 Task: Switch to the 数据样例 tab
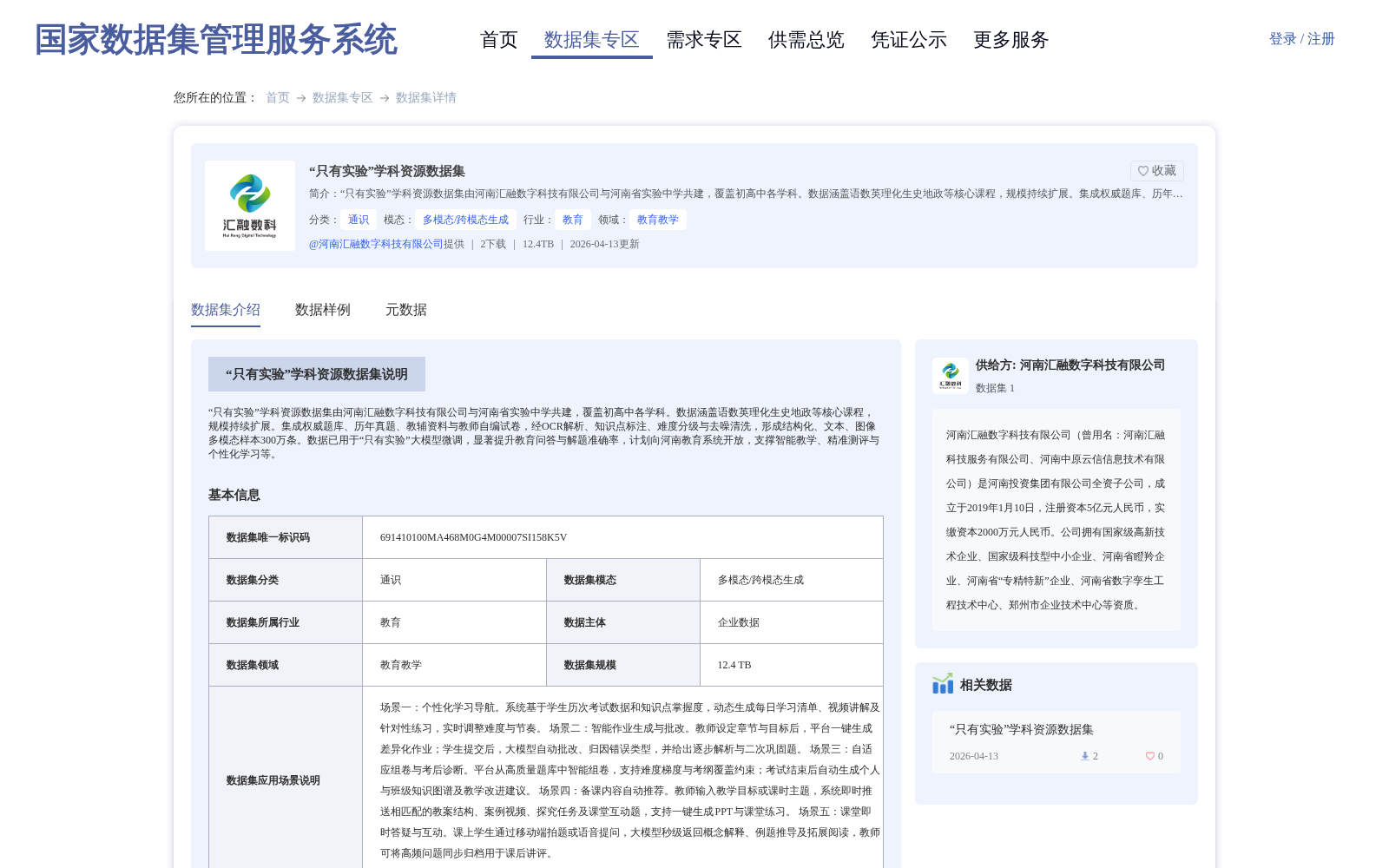323,310
